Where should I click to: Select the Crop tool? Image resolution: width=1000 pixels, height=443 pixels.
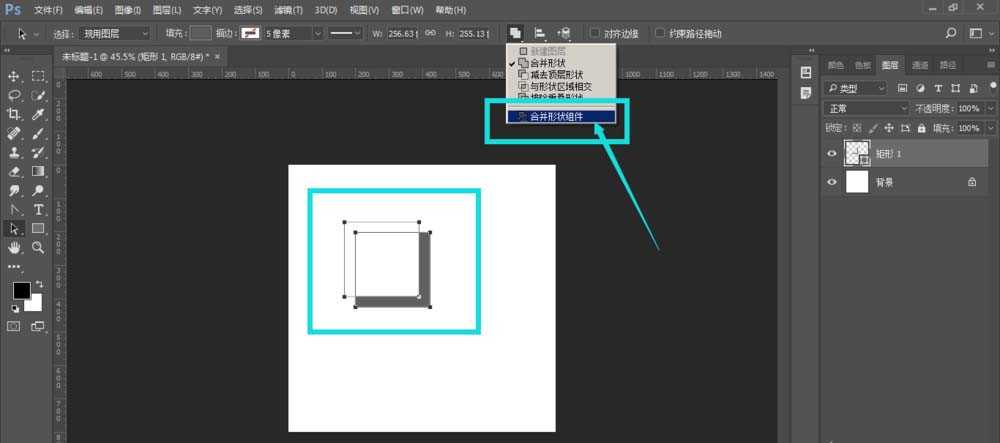(x=15, y=114)
